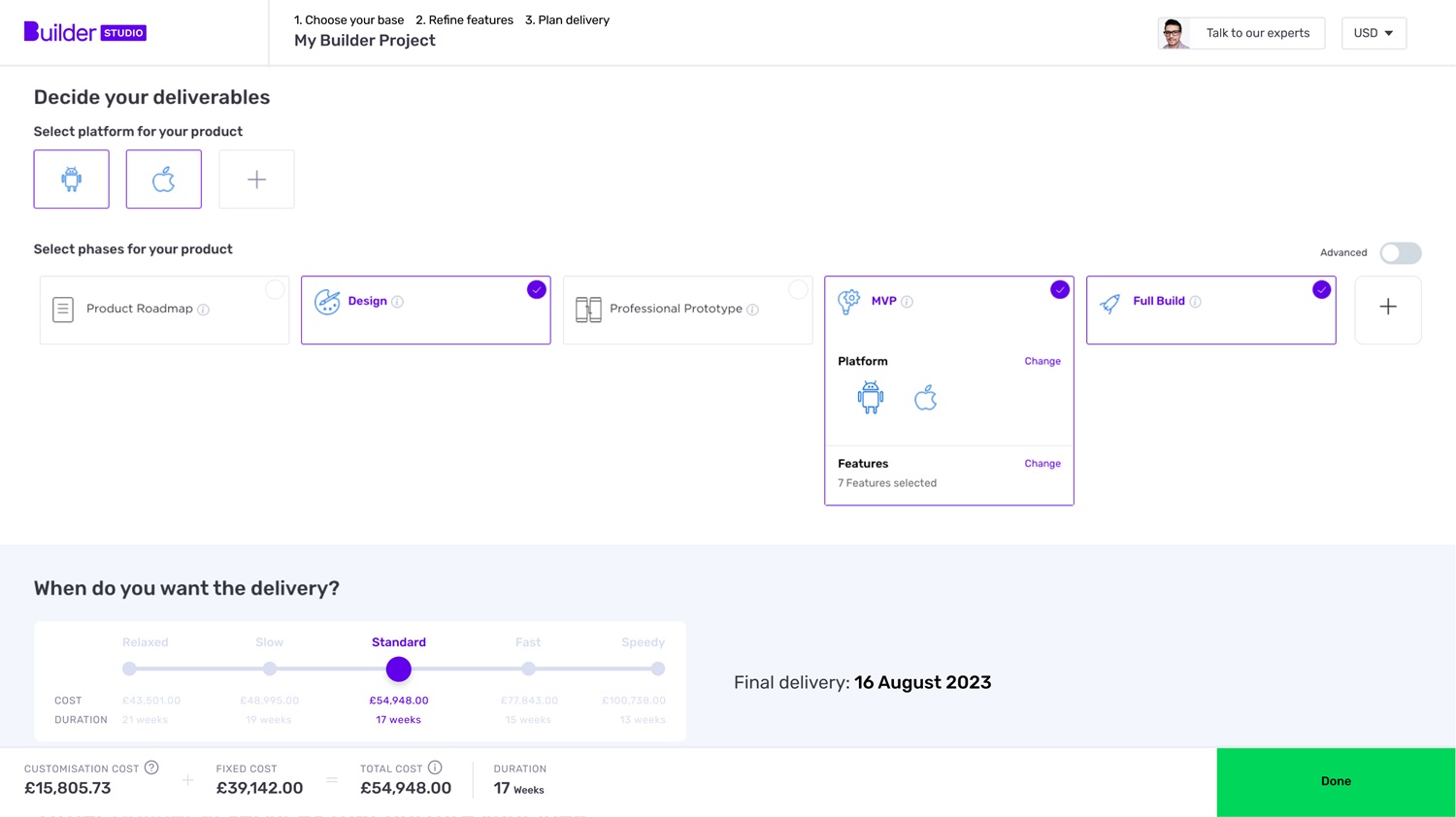Open the Design info icon
The height and width of the screenshot is (817, 1456).
coord(397,302)
